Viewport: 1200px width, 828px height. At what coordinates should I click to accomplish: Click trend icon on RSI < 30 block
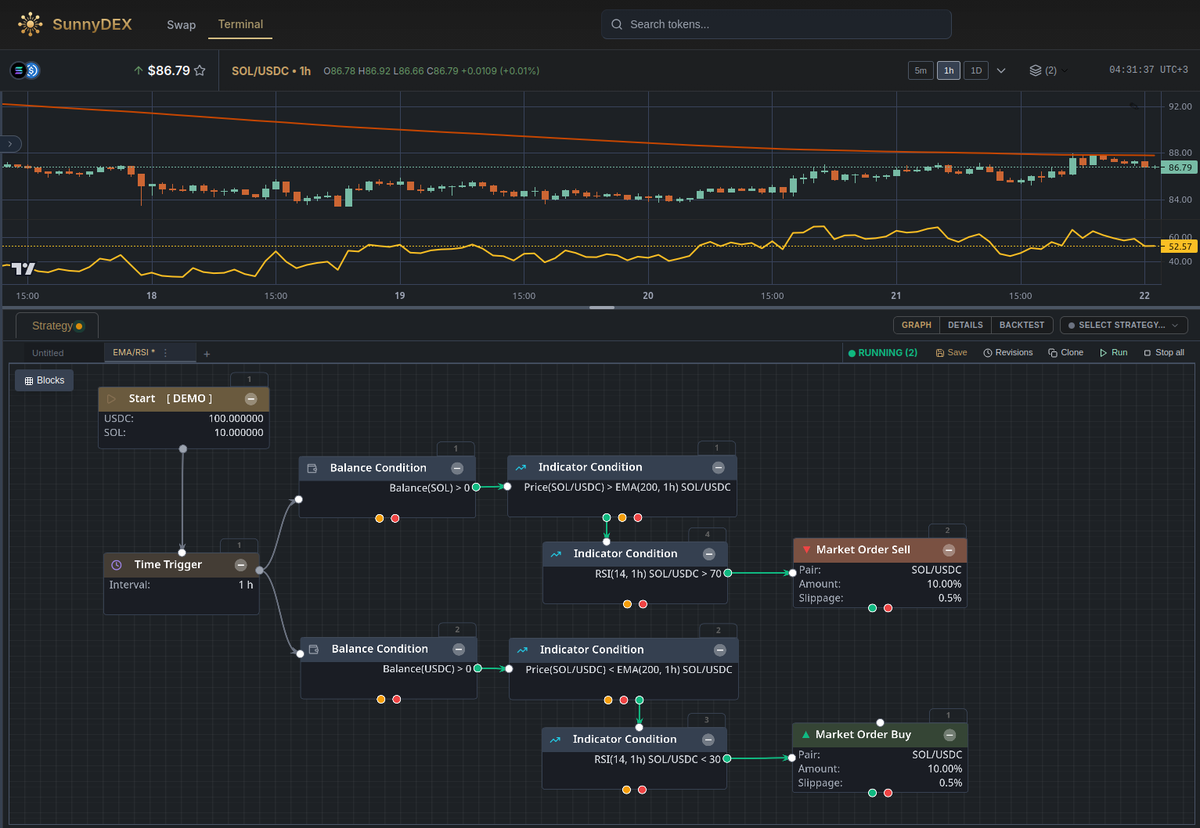(x=555, y=740)
